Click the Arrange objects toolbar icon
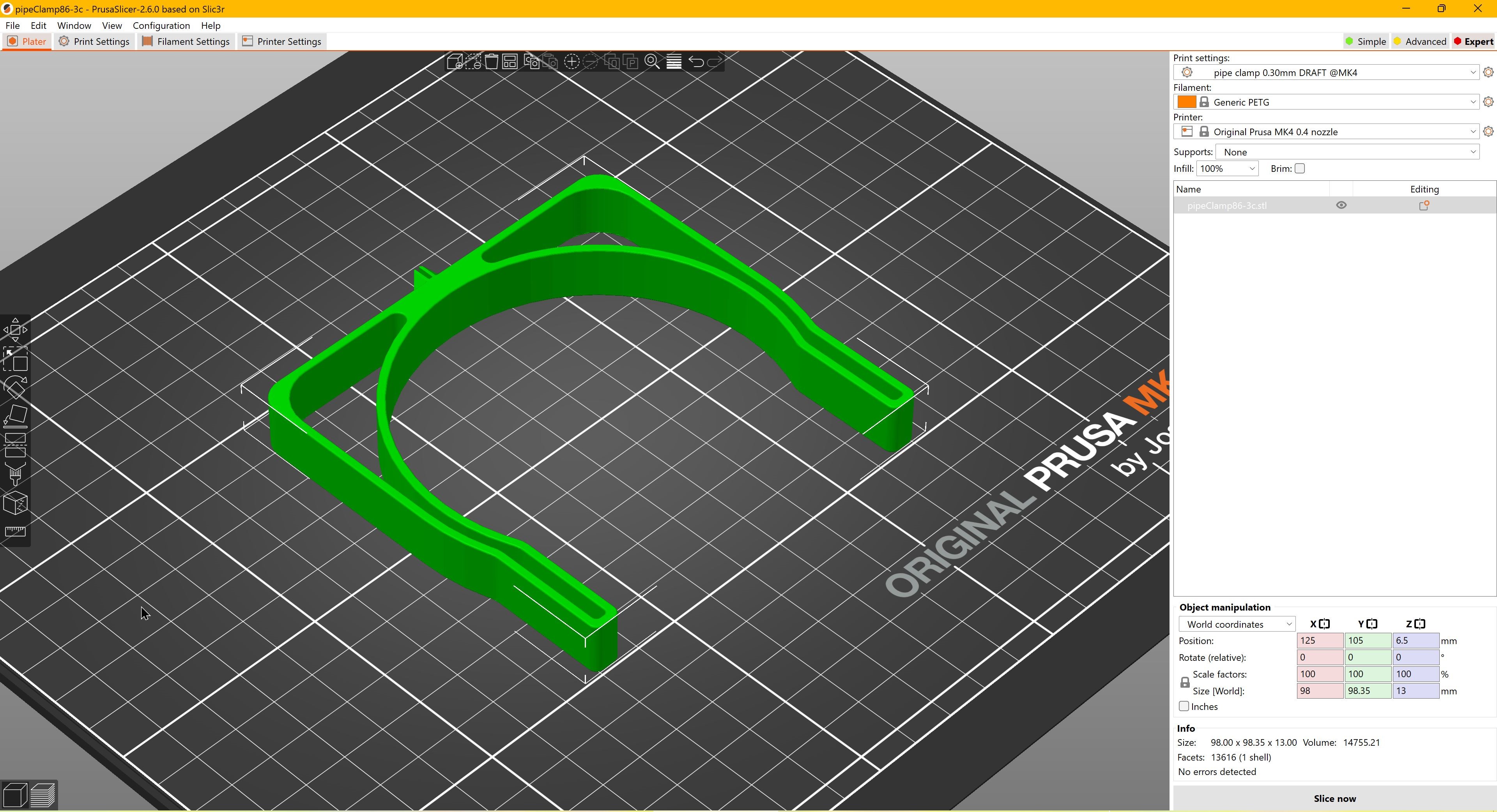The width and height of the screenshot is (1497, 812). tap(510, 62)
